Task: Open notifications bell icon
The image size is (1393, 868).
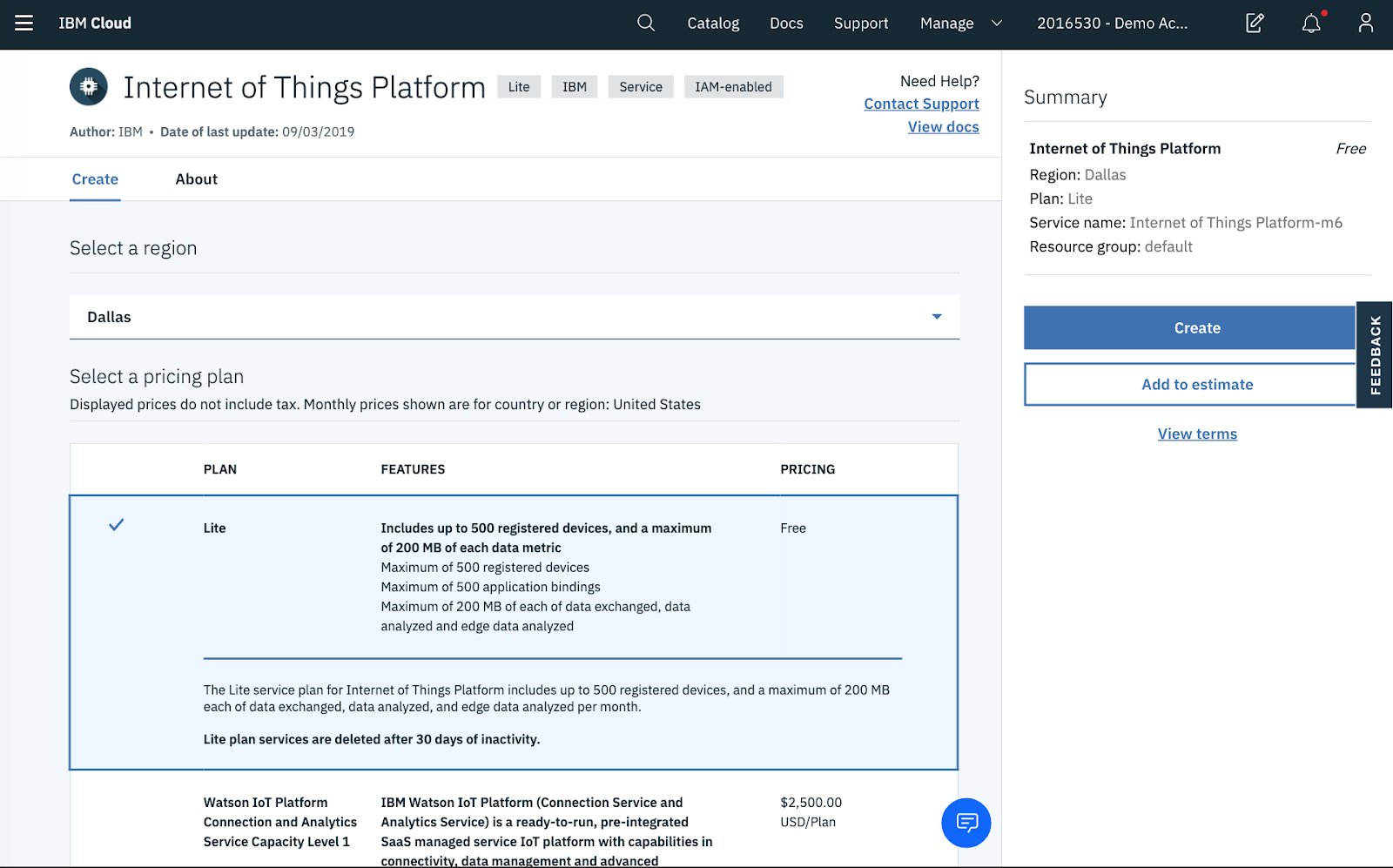Action: tap(1311, 24)
